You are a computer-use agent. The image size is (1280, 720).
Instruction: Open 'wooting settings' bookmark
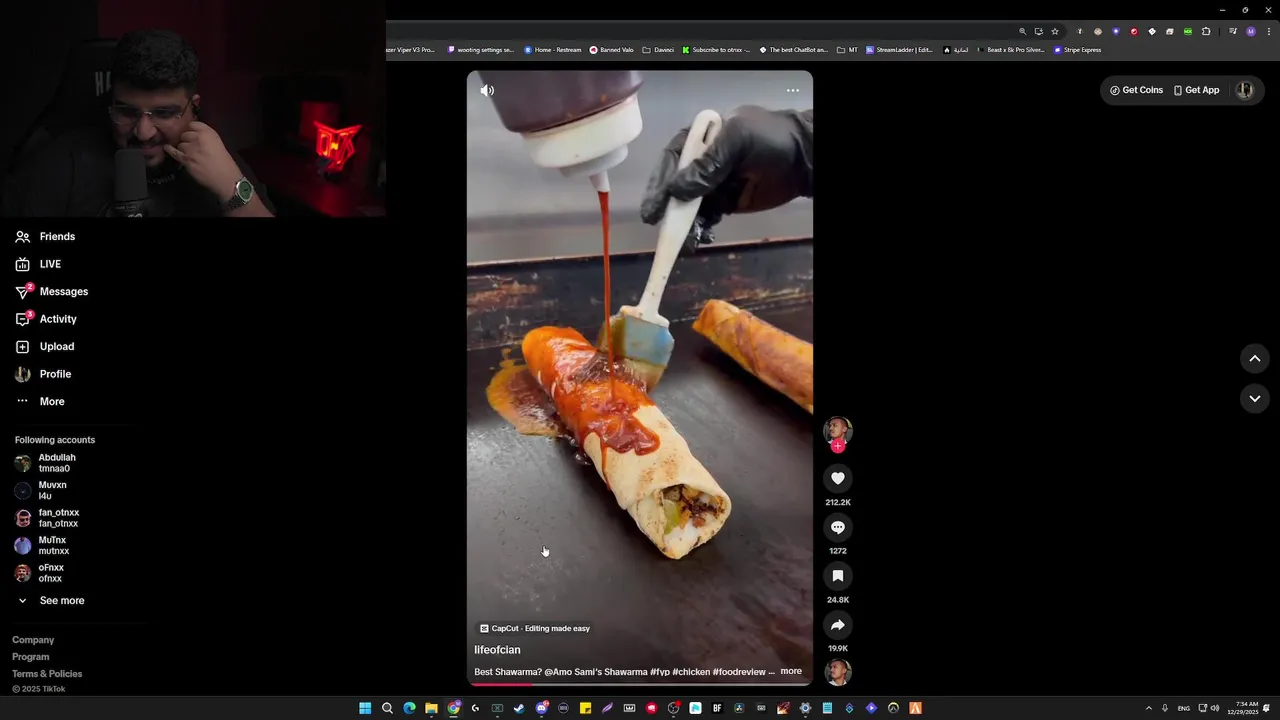(480, 50)
